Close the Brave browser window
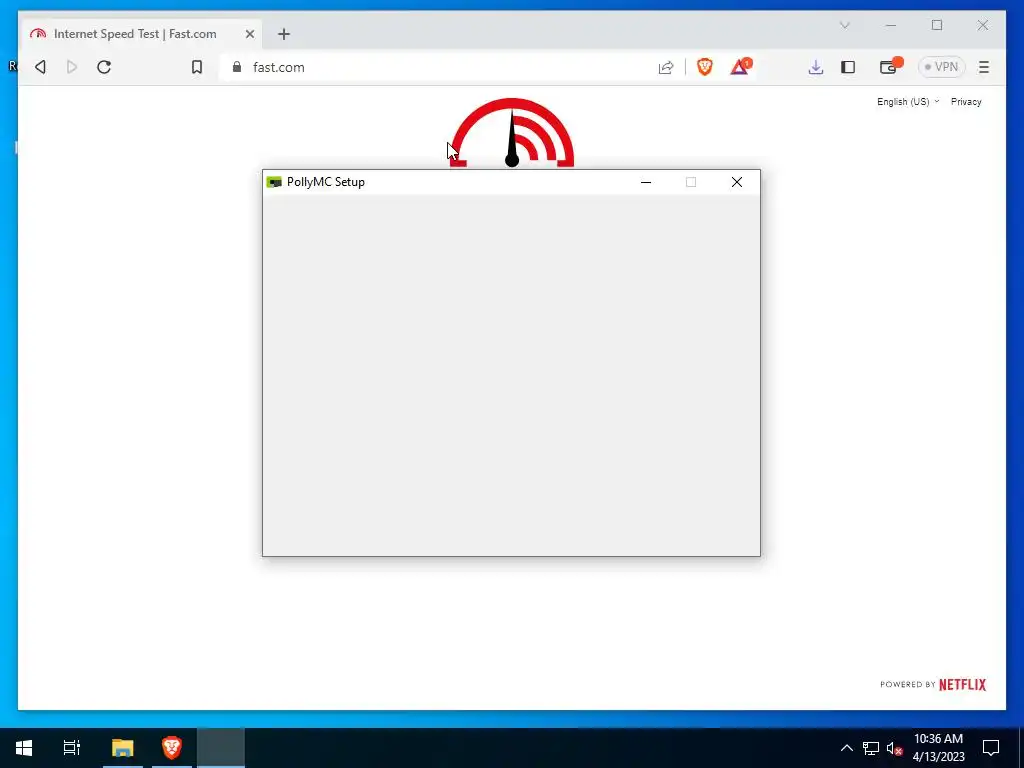 983,25
